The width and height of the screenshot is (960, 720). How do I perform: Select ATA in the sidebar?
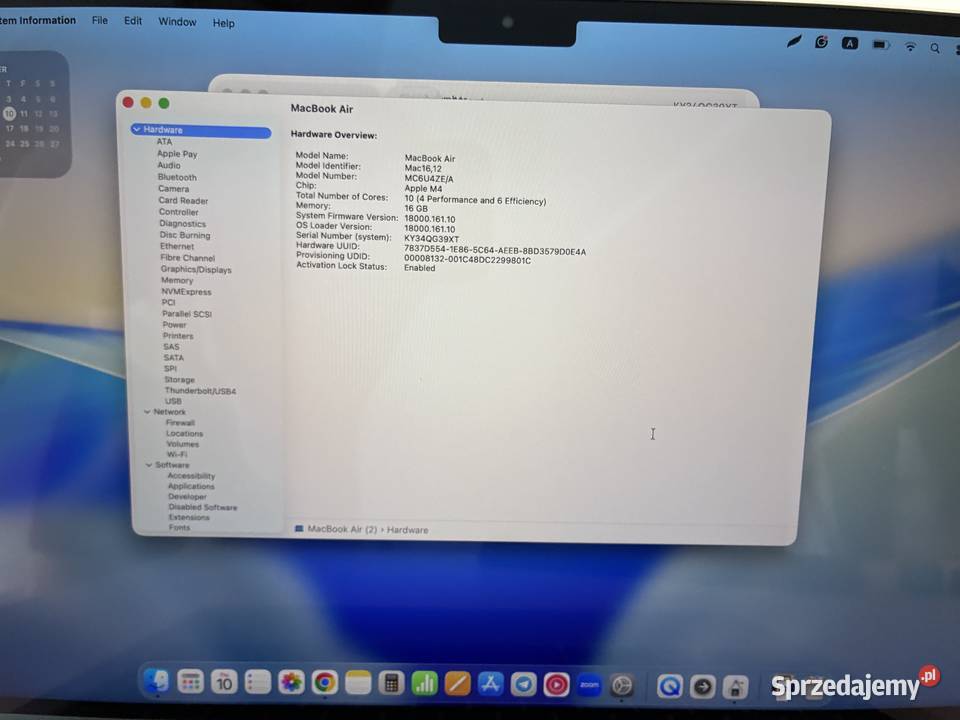coord(165,141)
